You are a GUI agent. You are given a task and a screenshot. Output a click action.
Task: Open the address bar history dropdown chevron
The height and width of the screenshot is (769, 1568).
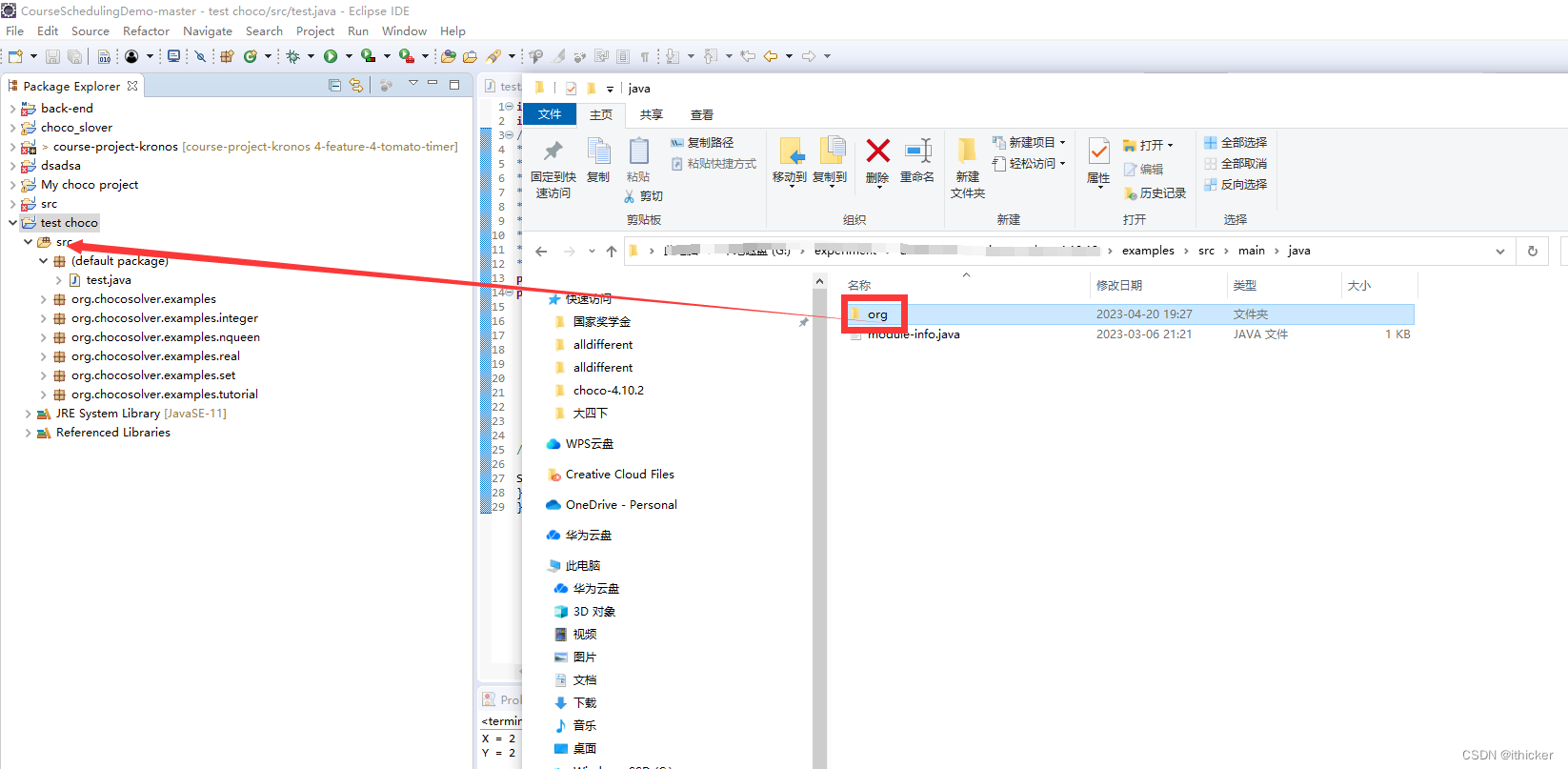pyautogui.click(x=1500, y=252)
